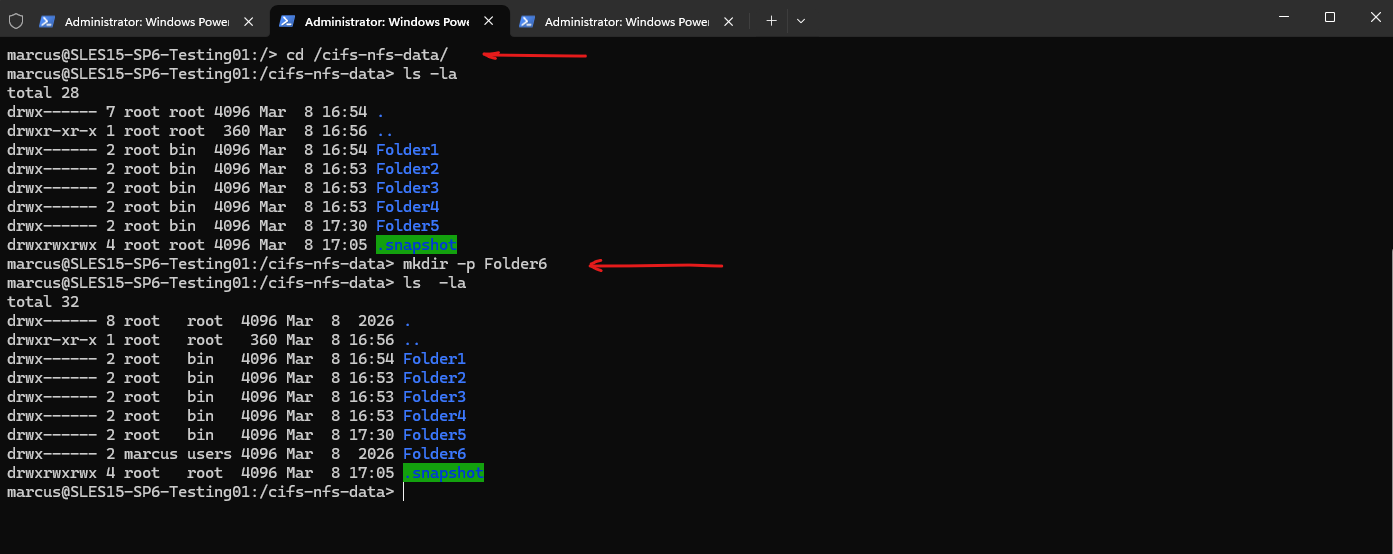The image size is (1393, 554).
Task: Click the 'total 28' line
Action: 43,93
